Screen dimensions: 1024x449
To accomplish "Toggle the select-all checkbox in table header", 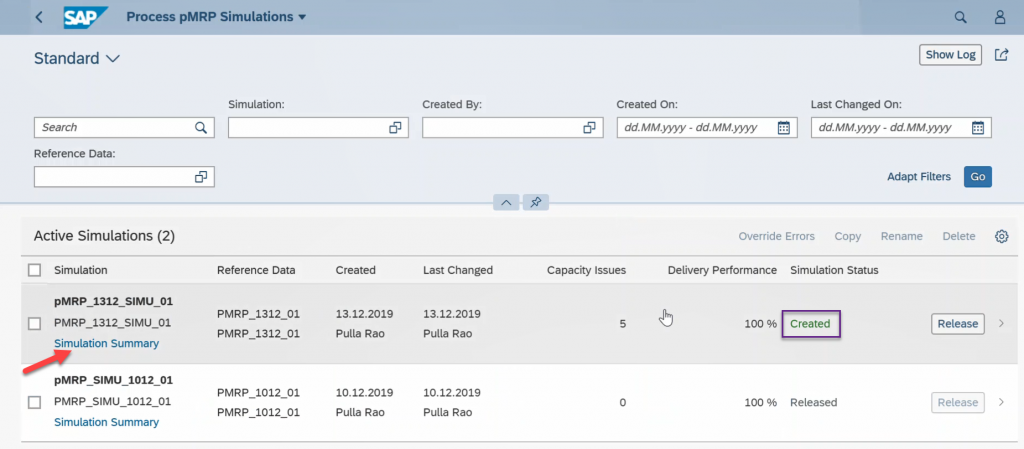I will pos(35,270).
